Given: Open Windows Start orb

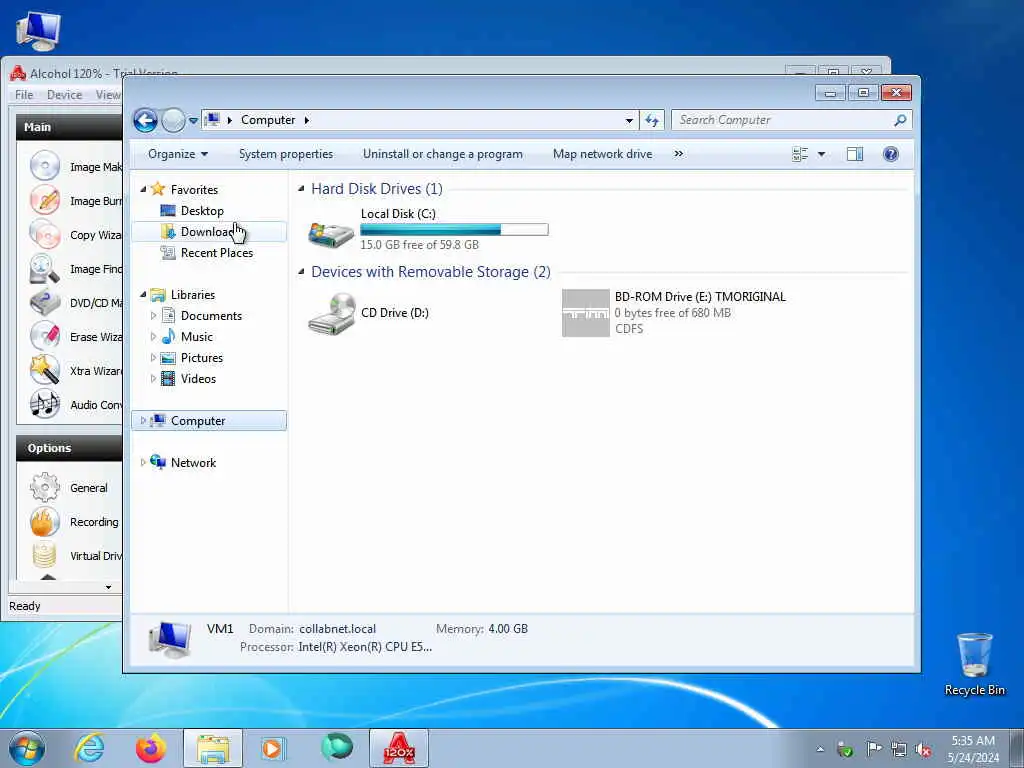Looking at the screenshot, I should (x=27, y=748).
